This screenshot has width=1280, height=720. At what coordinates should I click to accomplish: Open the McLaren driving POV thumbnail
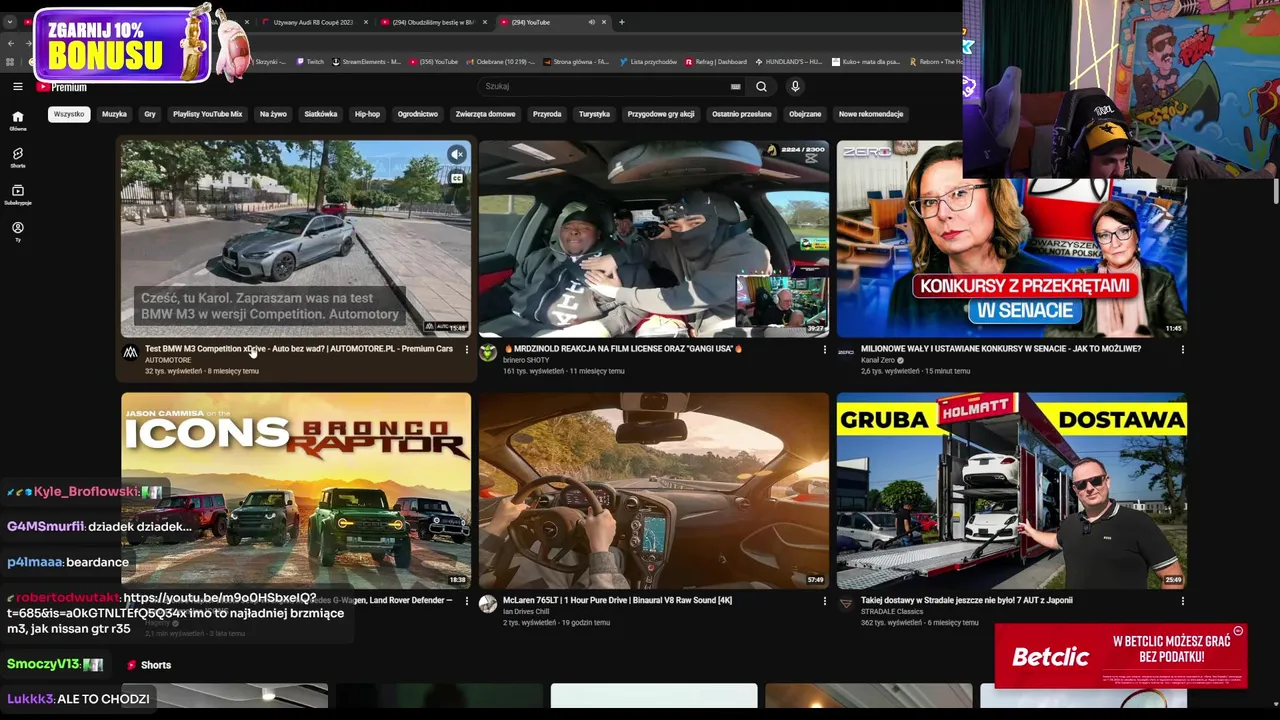coord(654,490)
